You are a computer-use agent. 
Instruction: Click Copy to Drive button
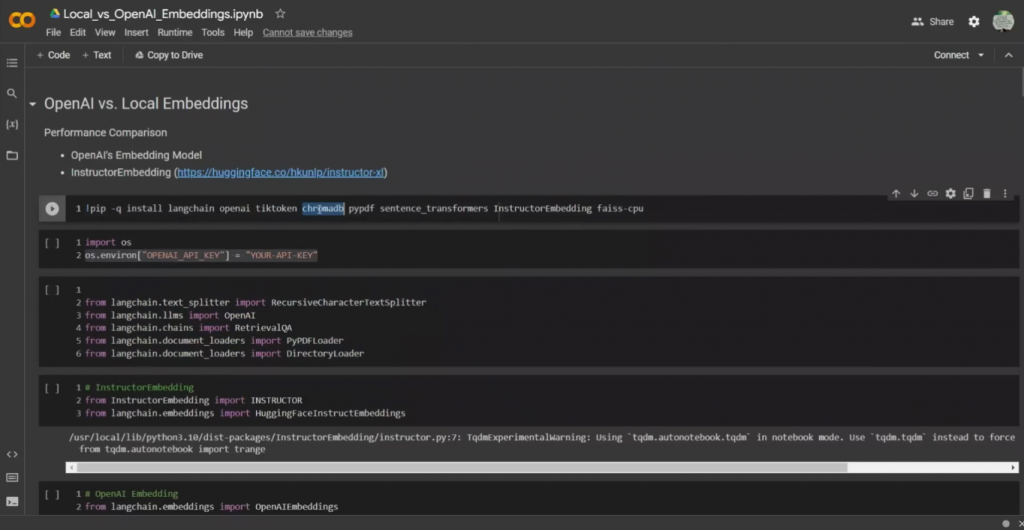169,55
